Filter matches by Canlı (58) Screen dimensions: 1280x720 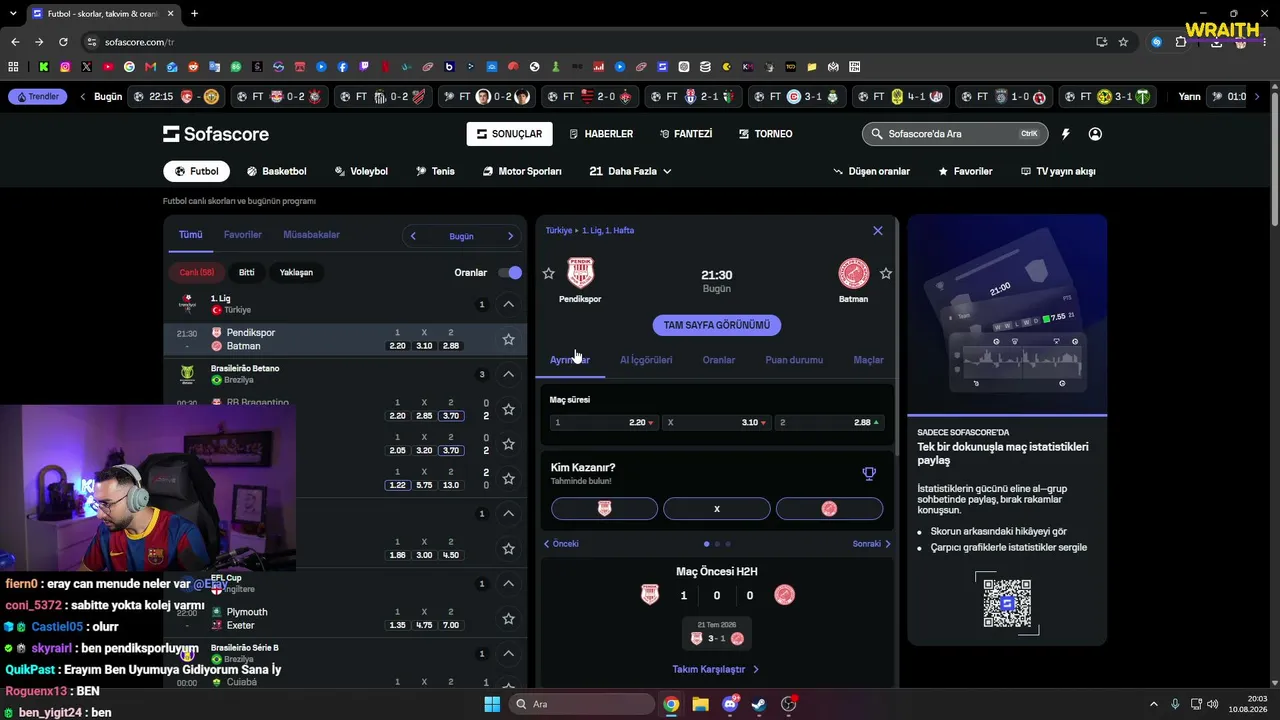click(x=197, y=272)
